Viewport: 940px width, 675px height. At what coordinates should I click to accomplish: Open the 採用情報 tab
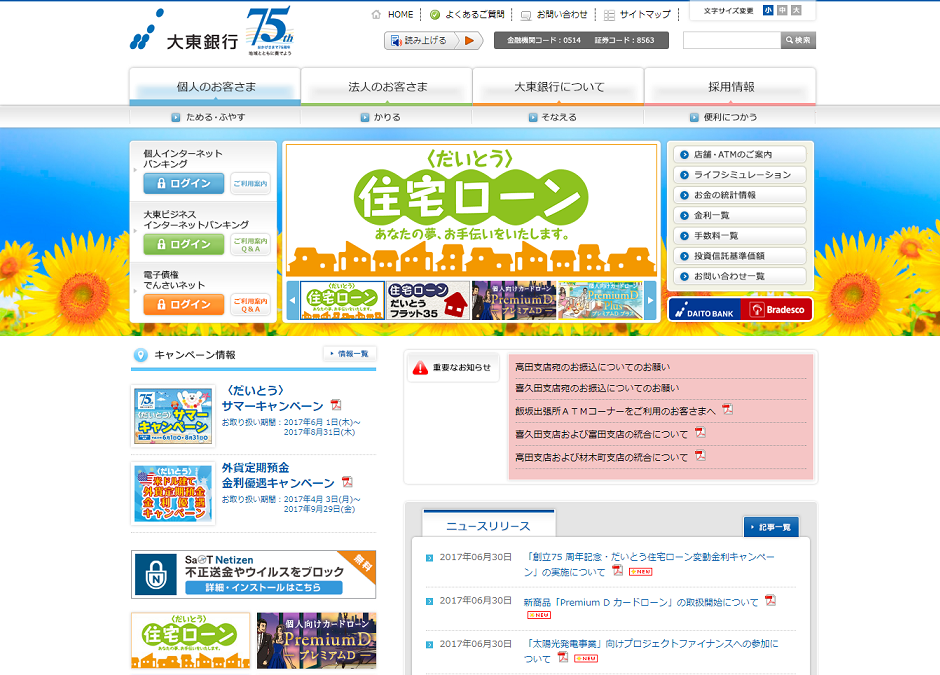(730, 87)
